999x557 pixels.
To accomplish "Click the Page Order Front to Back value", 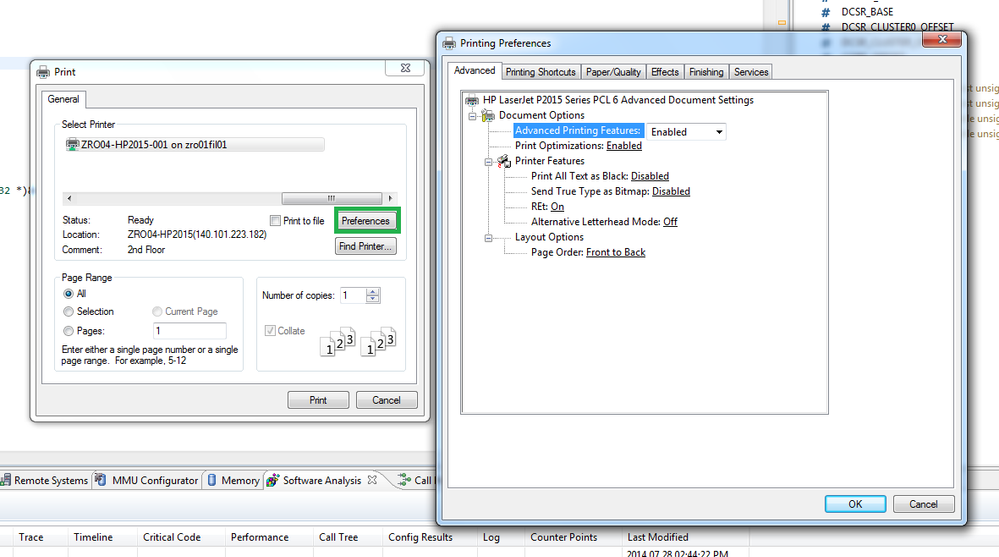I will click(x=615, y=252).
